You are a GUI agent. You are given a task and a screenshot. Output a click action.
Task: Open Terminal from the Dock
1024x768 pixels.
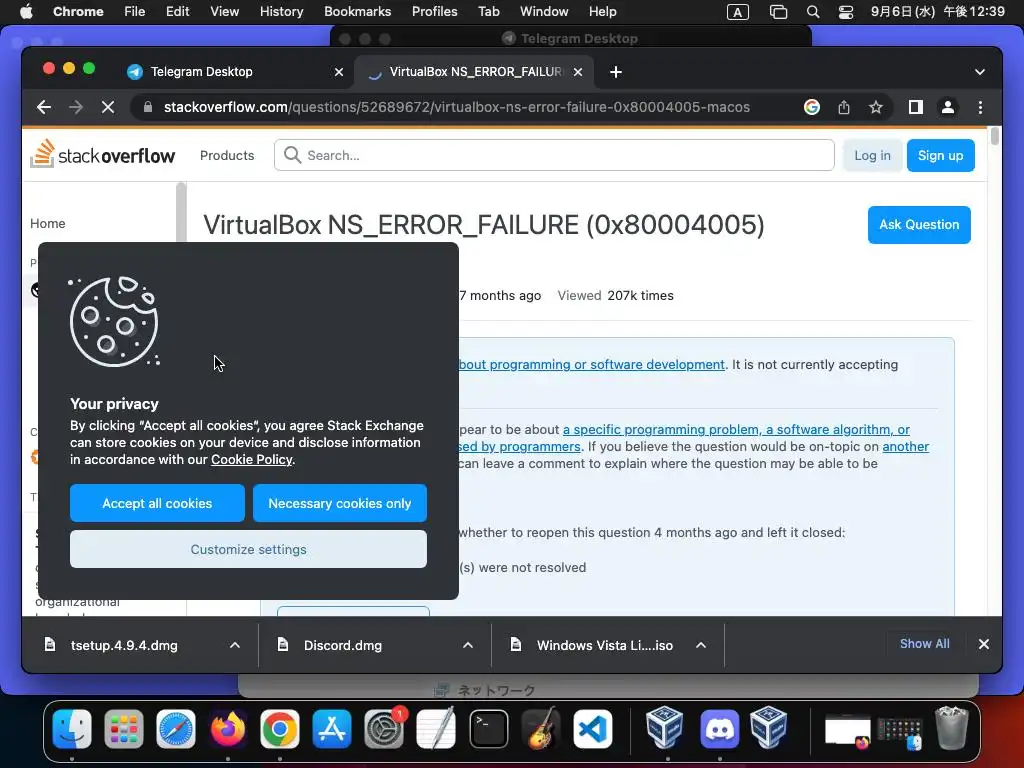point(488,729)
